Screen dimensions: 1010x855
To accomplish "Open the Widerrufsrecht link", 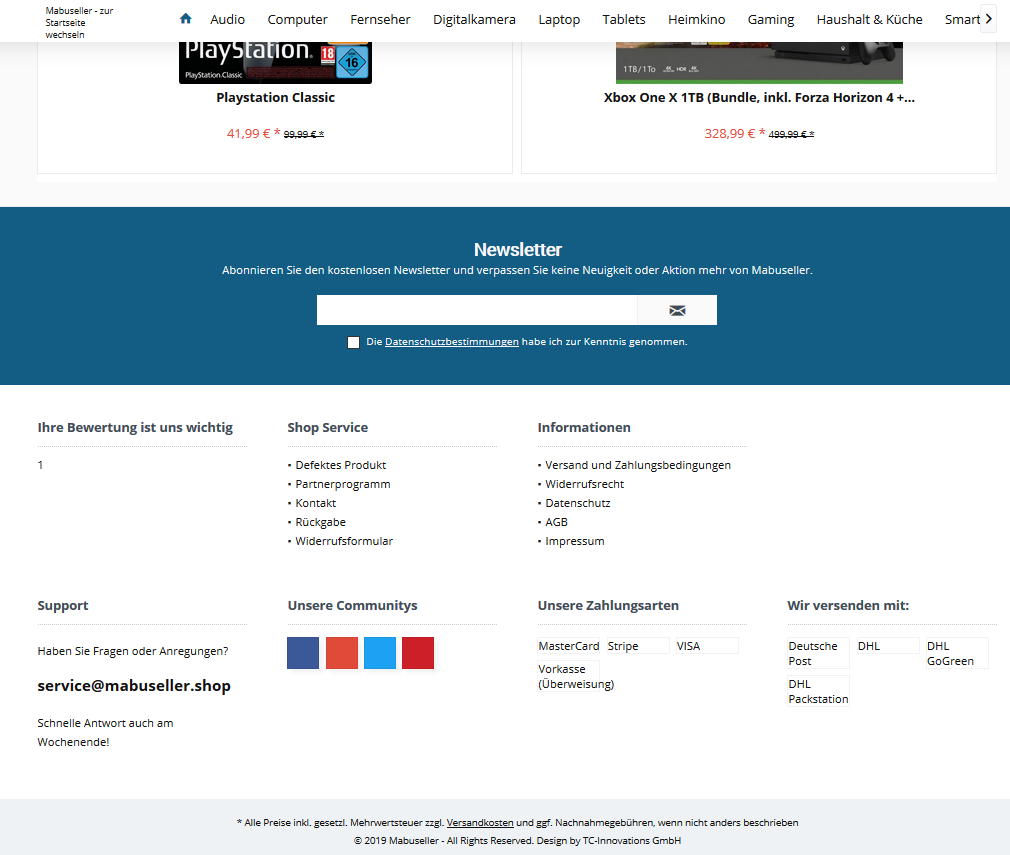I will point(584,484).
